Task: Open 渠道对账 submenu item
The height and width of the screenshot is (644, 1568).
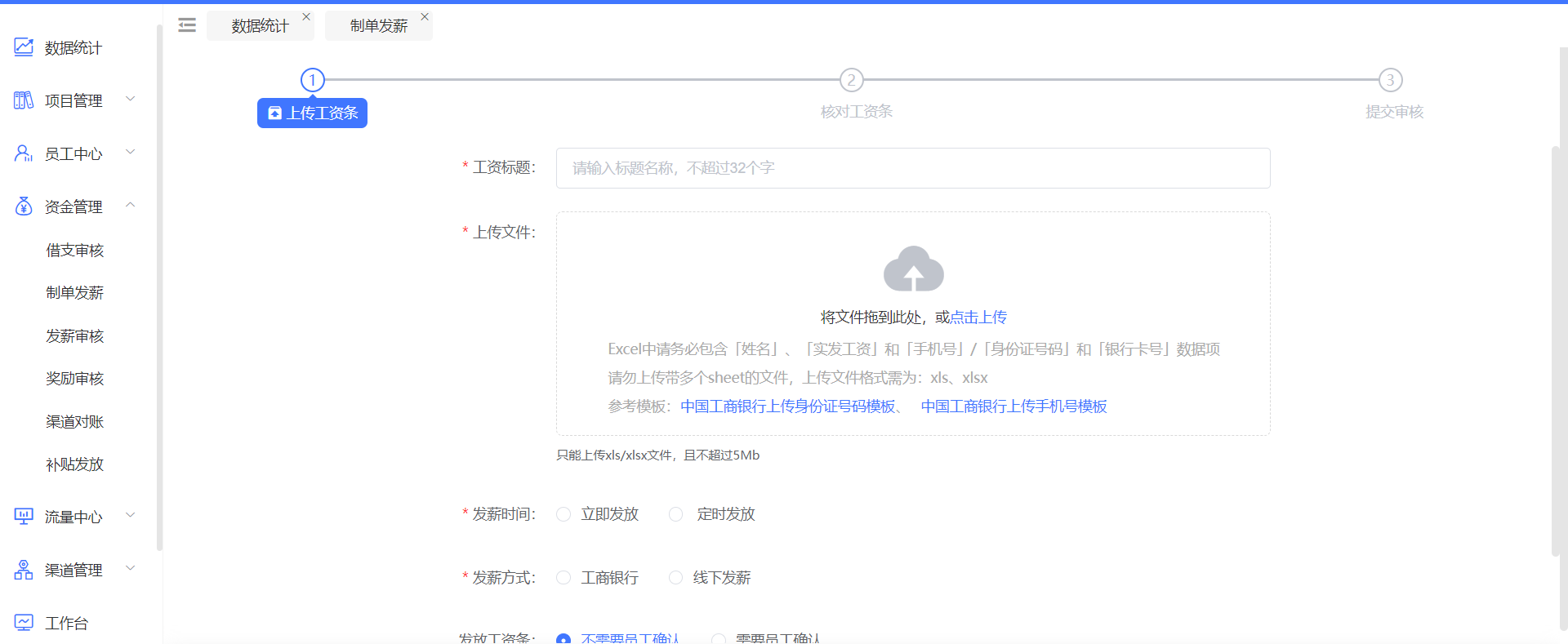Action: pyautogui.click(x=75, y=422)
